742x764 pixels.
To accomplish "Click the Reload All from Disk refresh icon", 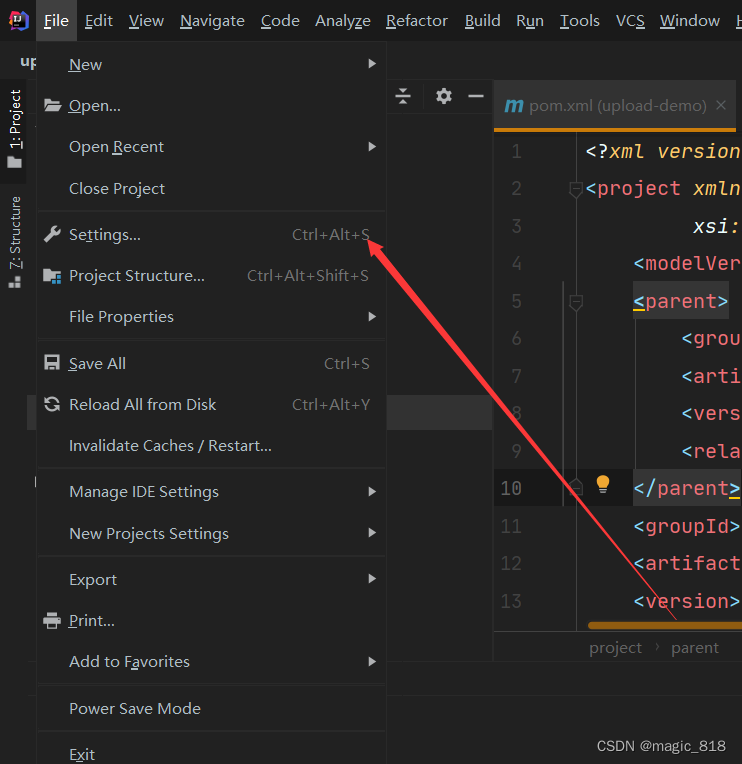I will (x=52, y=404).
